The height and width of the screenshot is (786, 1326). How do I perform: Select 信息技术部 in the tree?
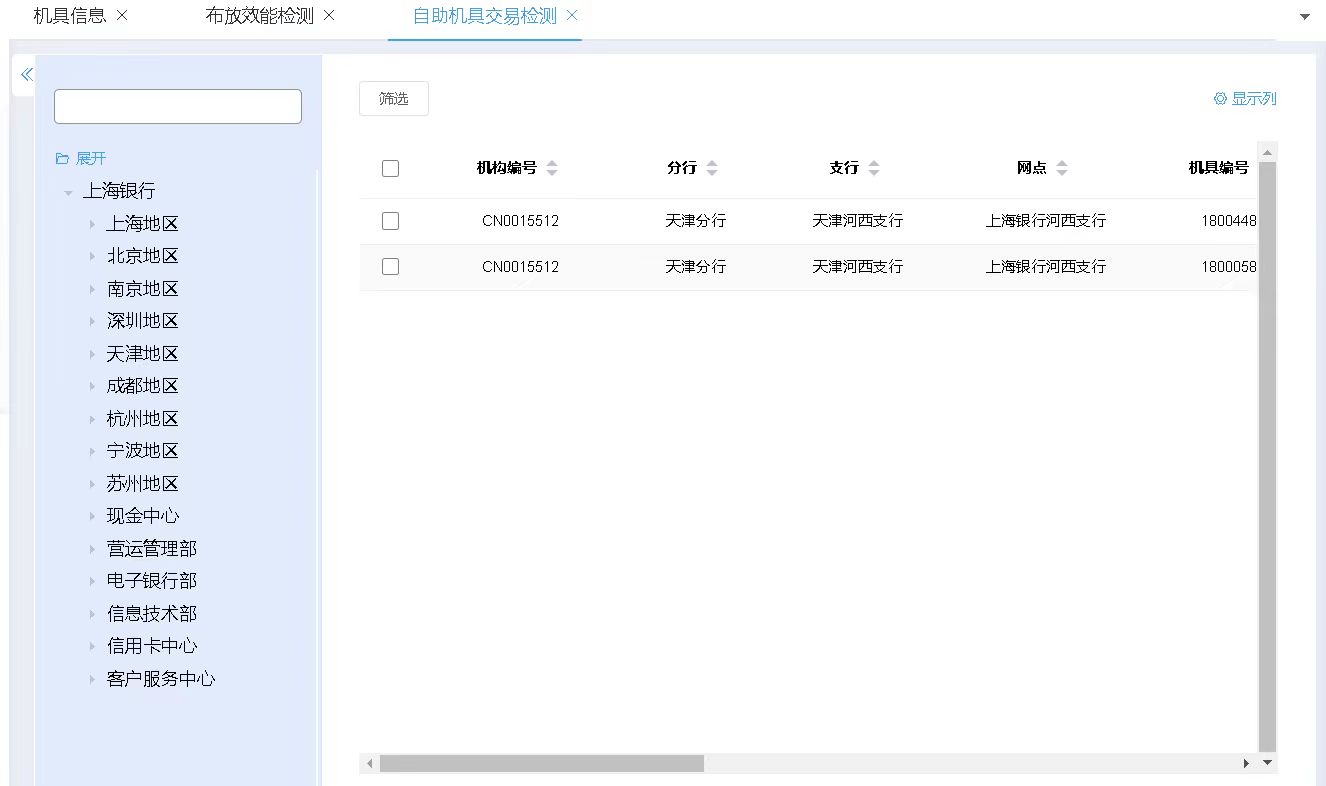[152, 614]
